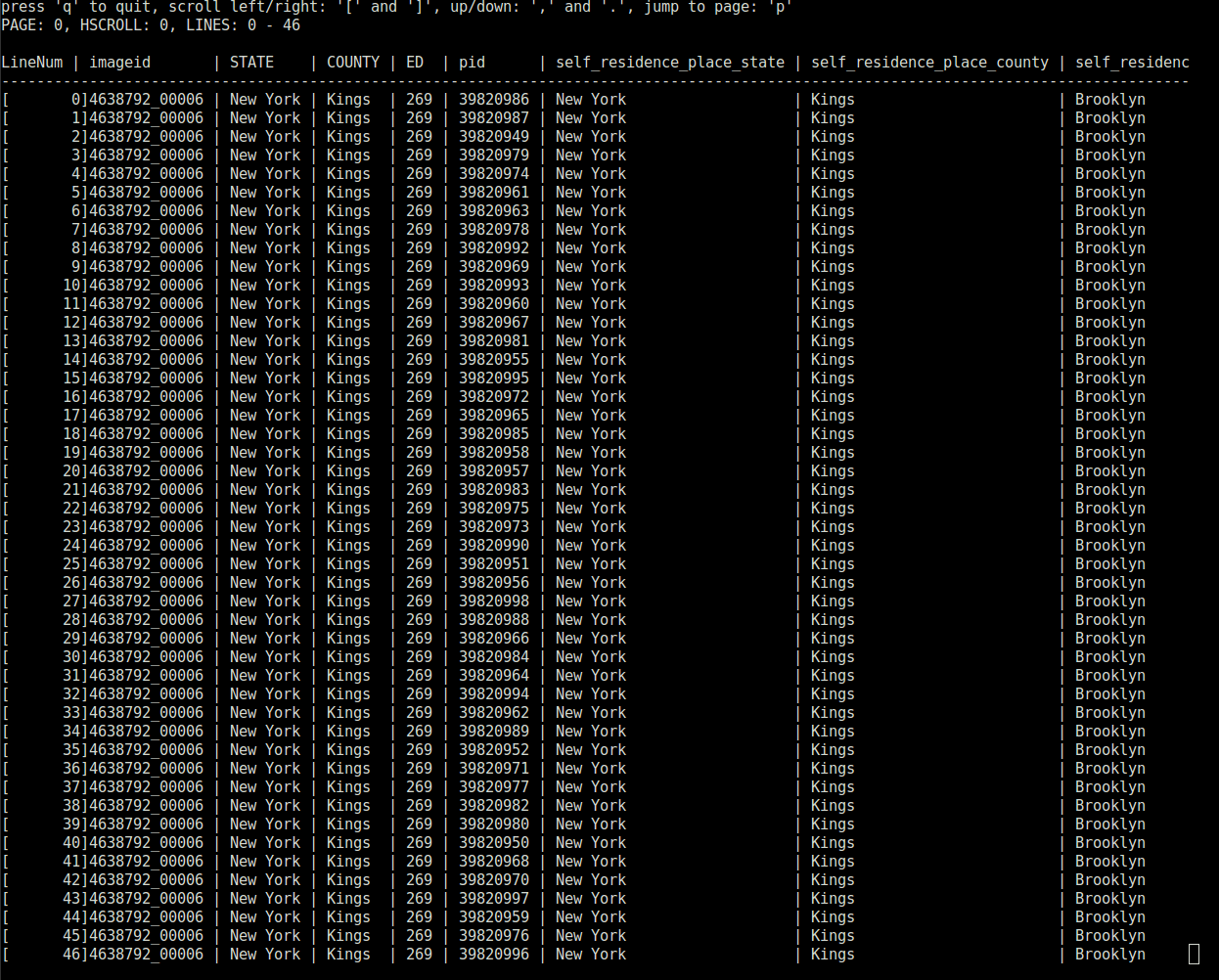Select pid value 39820974
The width and height of the screenshot is (1219, 980).
494,173
